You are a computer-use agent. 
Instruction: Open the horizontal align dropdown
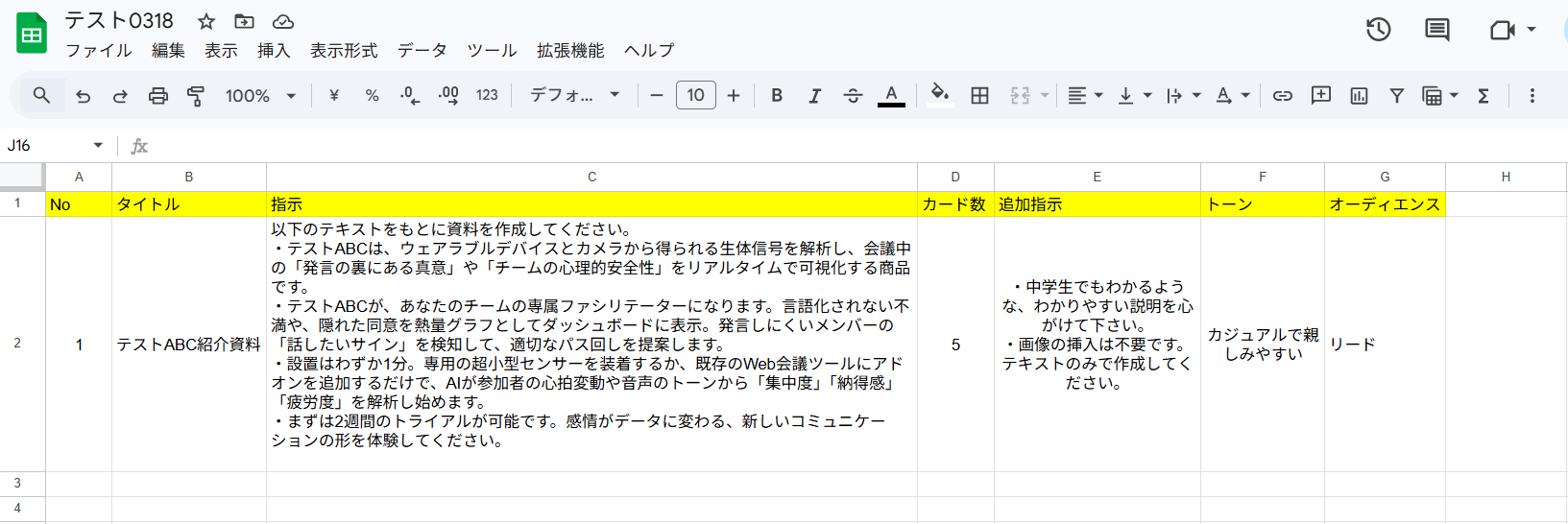click(x=1085, y=96)
